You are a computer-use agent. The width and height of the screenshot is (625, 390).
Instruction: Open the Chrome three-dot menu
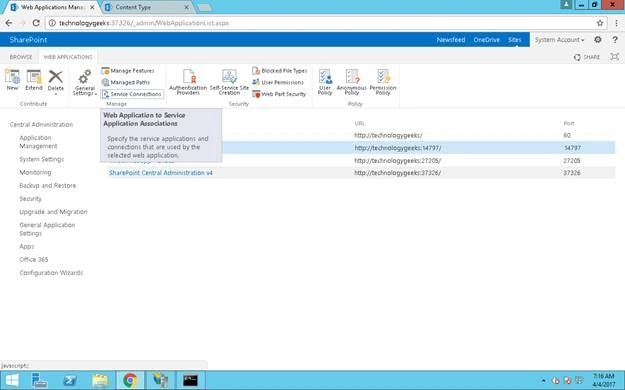616,23
